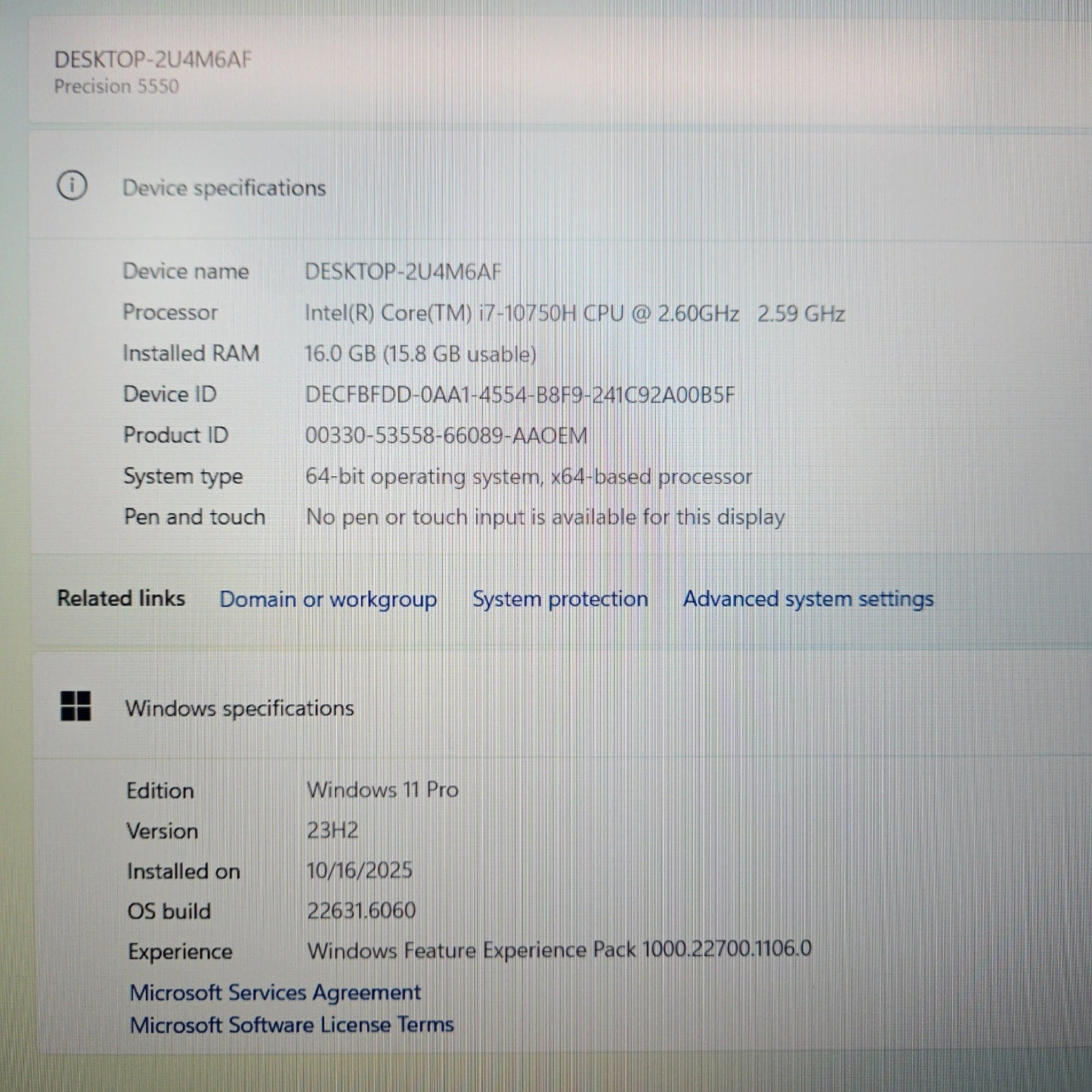Screen dimensions: 1092x1092
Task: Click the DESKTOP-2U4M6AF title at the top
Action: pos(153,60)
